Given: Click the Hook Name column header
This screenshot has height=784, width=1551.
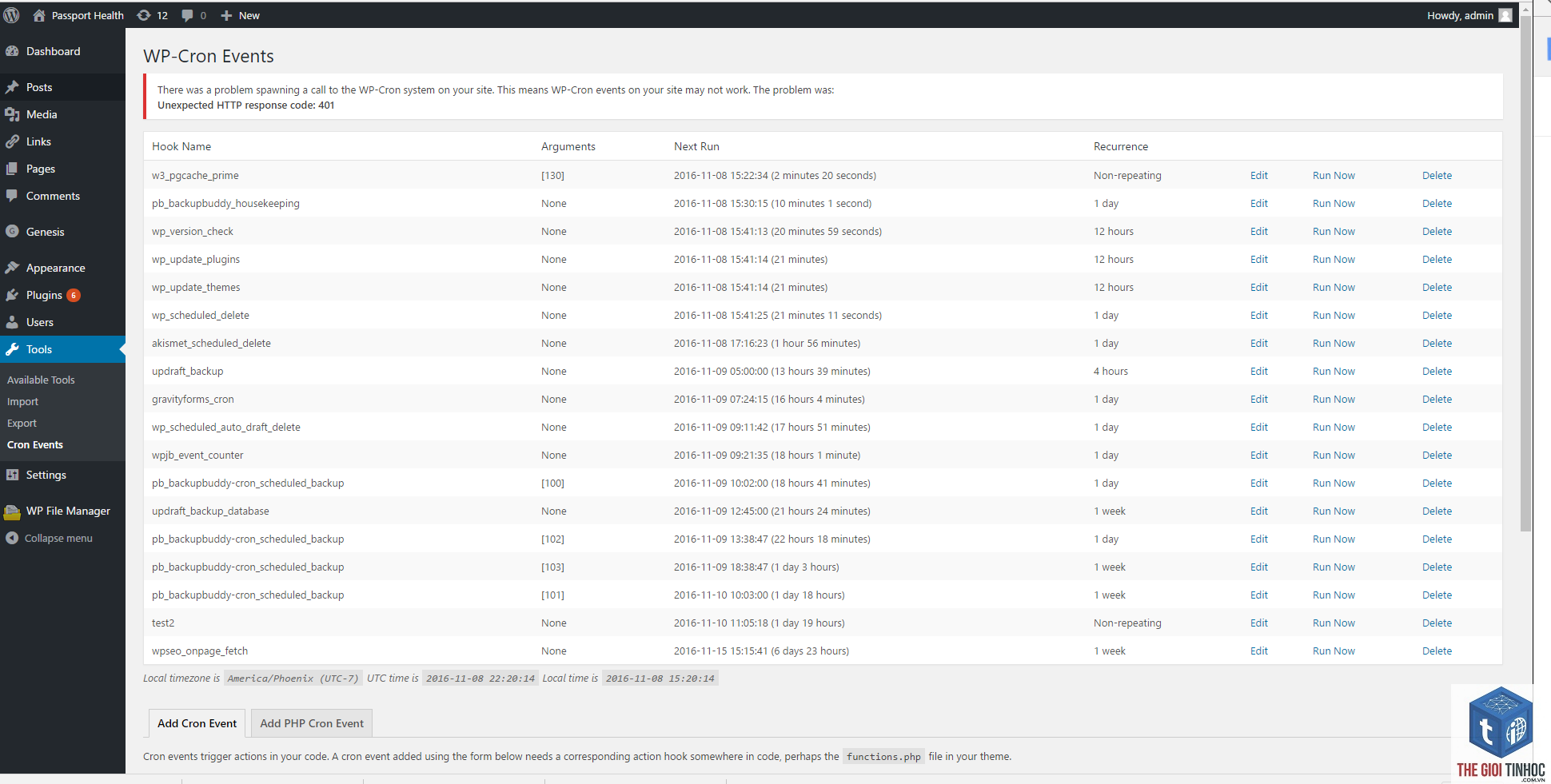Looking at the screenshot, I should click(181, 146).
